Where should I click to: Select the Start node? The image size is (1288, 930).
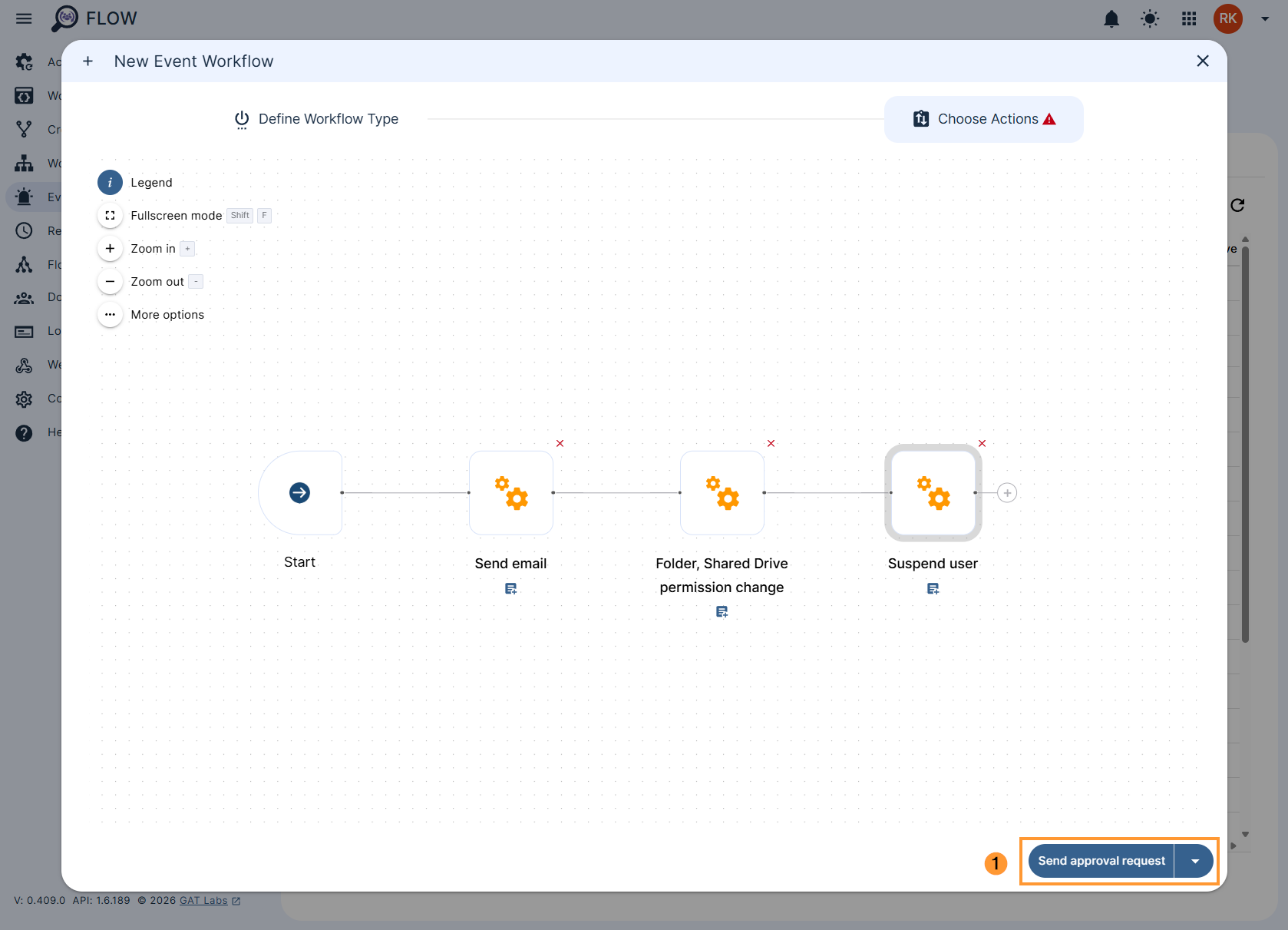(300, 493)
